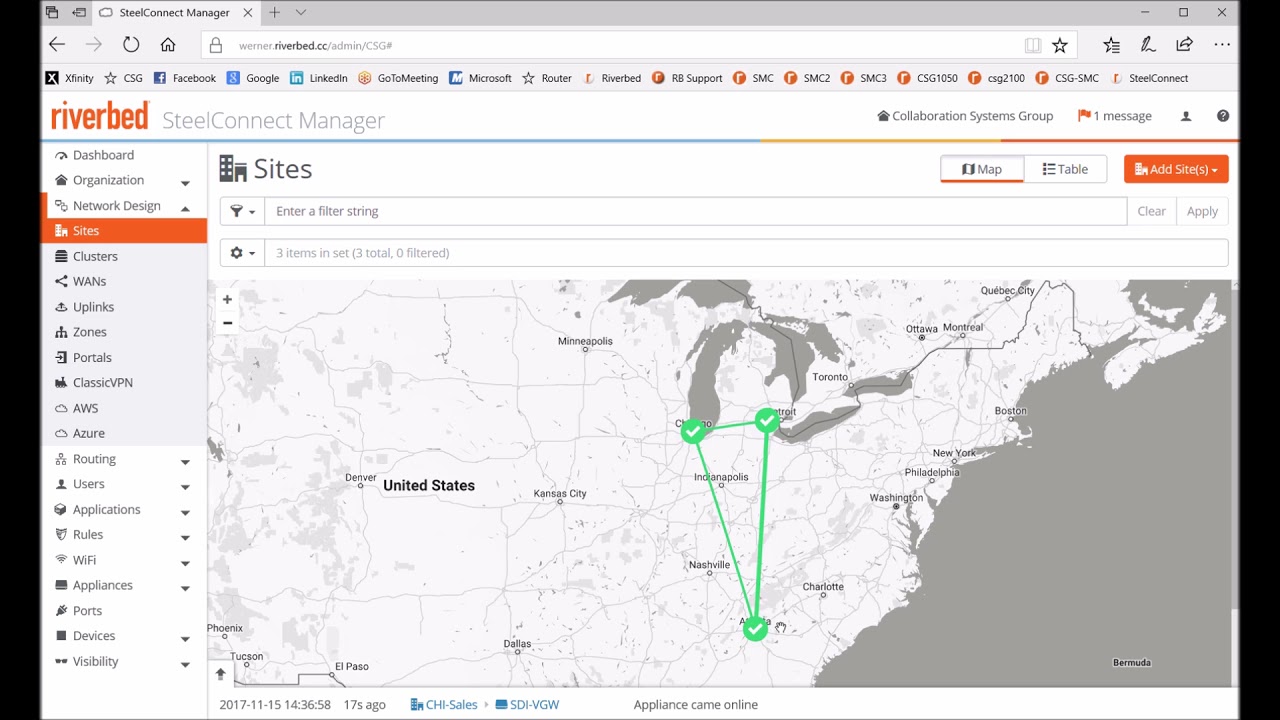Click the riverbed logo

[x=100, y=116]
